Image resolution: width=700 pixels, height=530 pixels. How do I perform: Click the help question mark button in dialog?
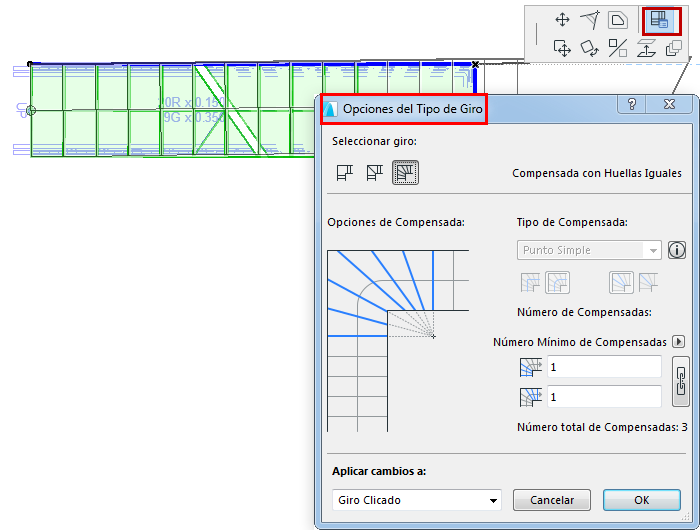(632, 104)
